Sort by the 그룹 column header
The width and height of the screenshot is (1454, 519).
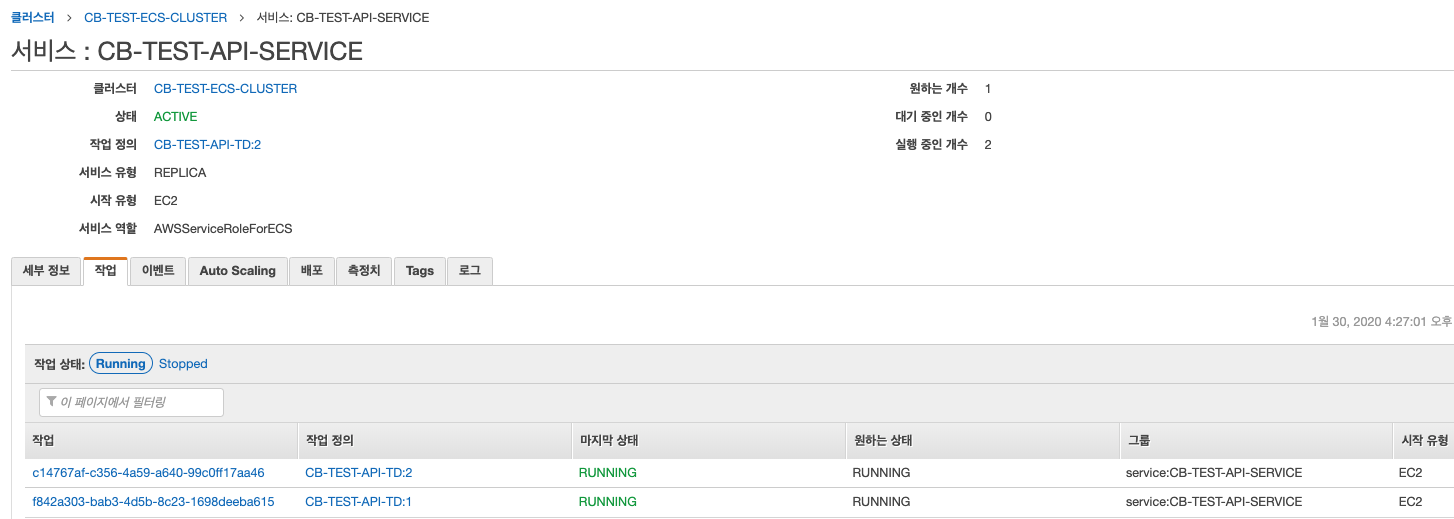(1255, 441)
